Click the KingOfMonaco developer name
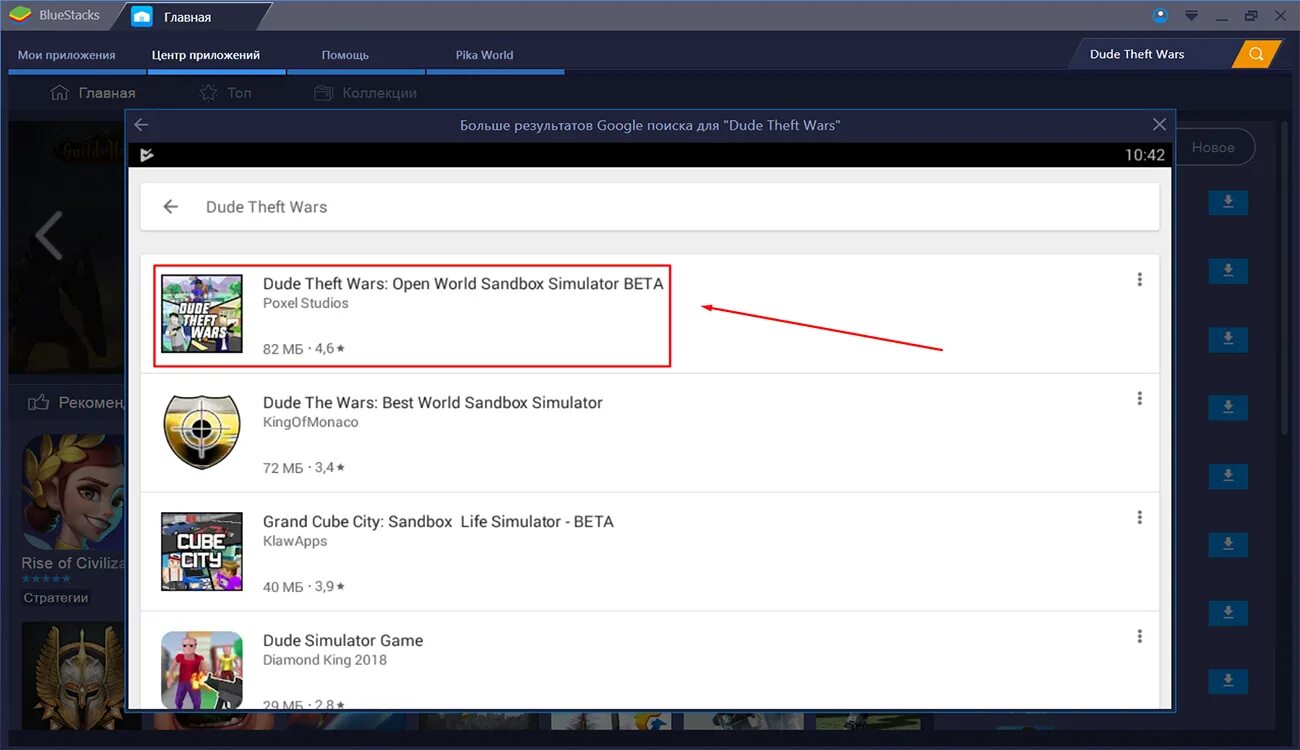 point(310,422)
